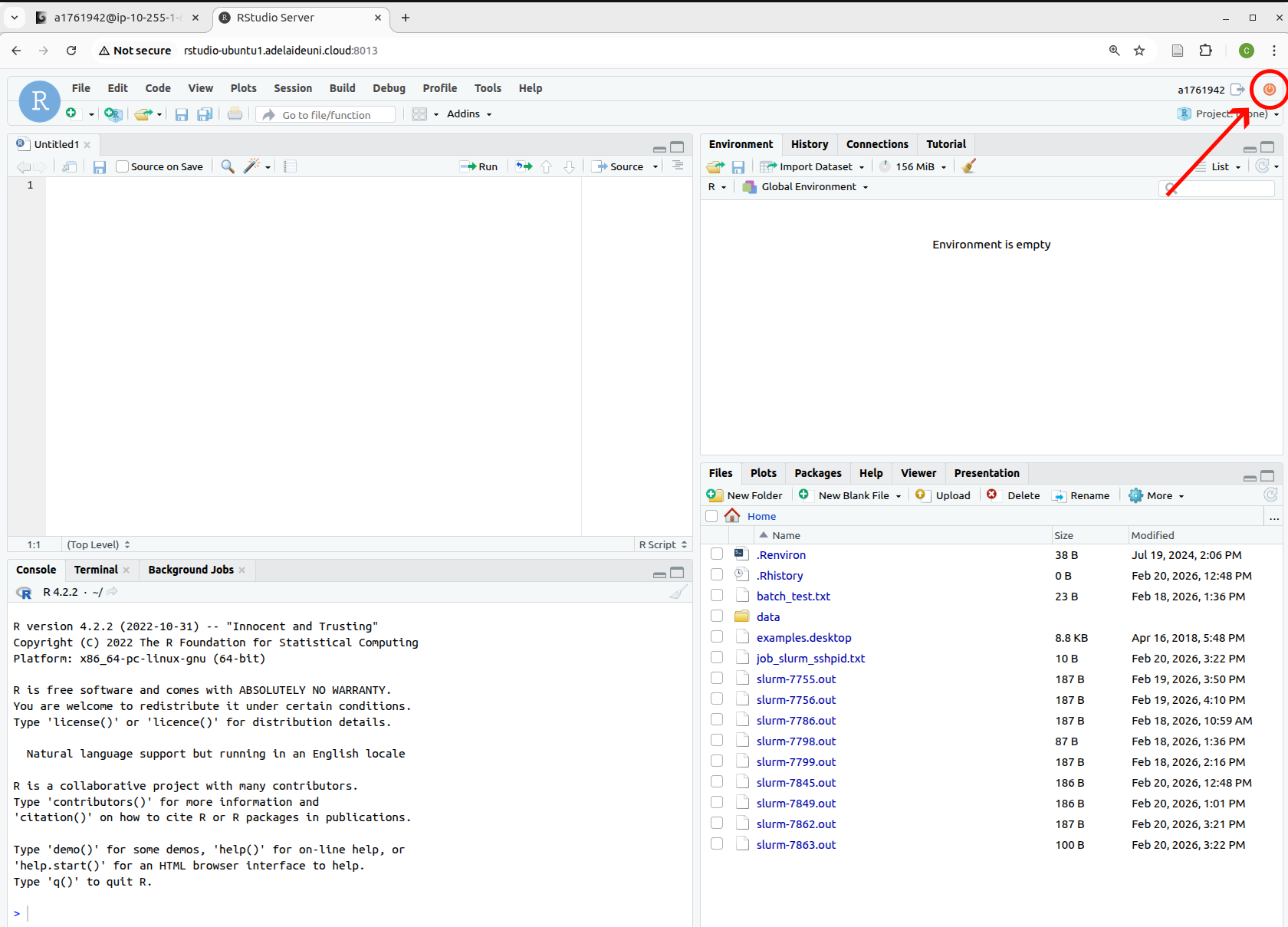Click the Quit session power icon
The height and width of the screenshot is (927, 1288).
[x=1270, y=90]
